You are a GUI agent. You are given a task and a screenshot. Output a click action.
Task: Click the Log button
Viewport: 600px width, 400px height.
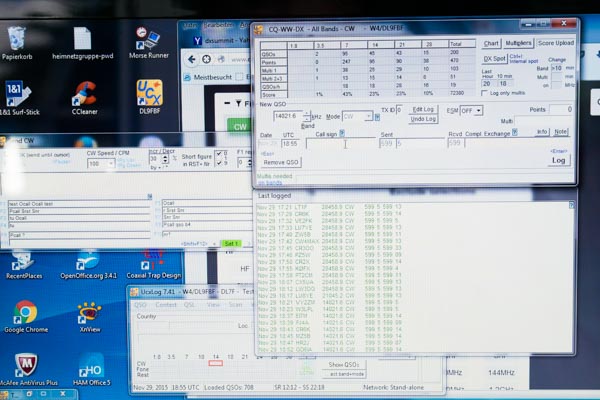click(558, 159)
